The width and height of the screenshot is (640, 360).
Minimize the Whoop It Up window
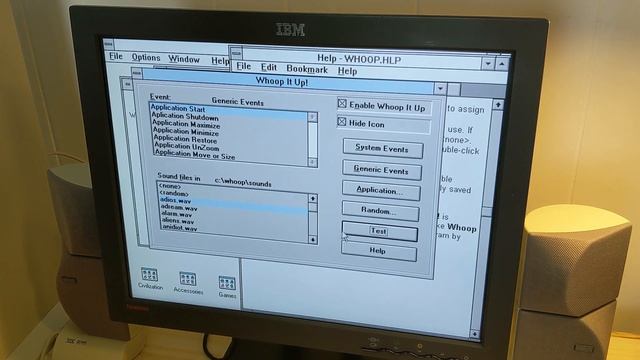(x=440, y=88)
